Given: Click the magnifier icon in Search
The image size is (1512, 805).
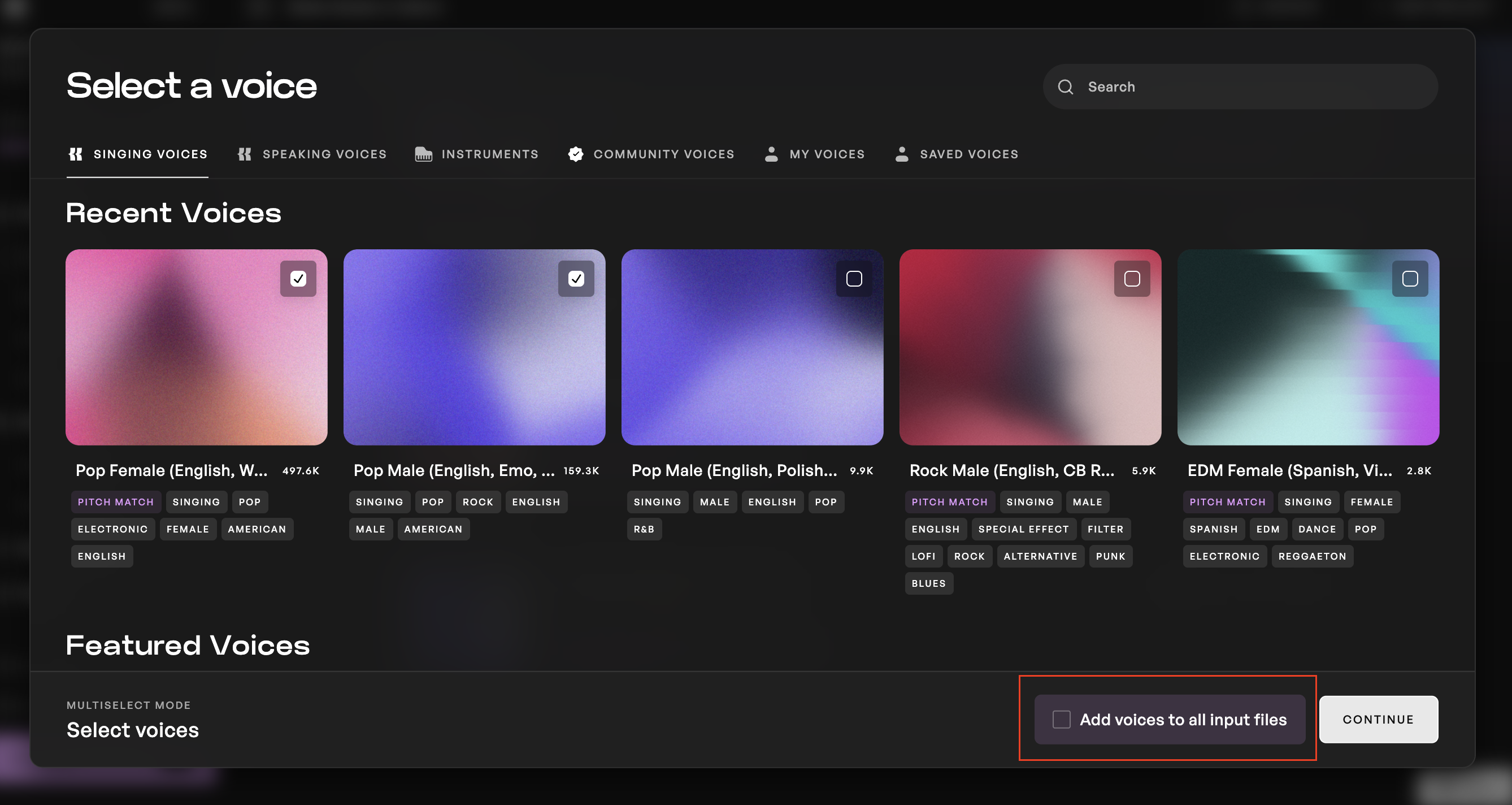Looking at the screenshot, I should (1065, 87).
